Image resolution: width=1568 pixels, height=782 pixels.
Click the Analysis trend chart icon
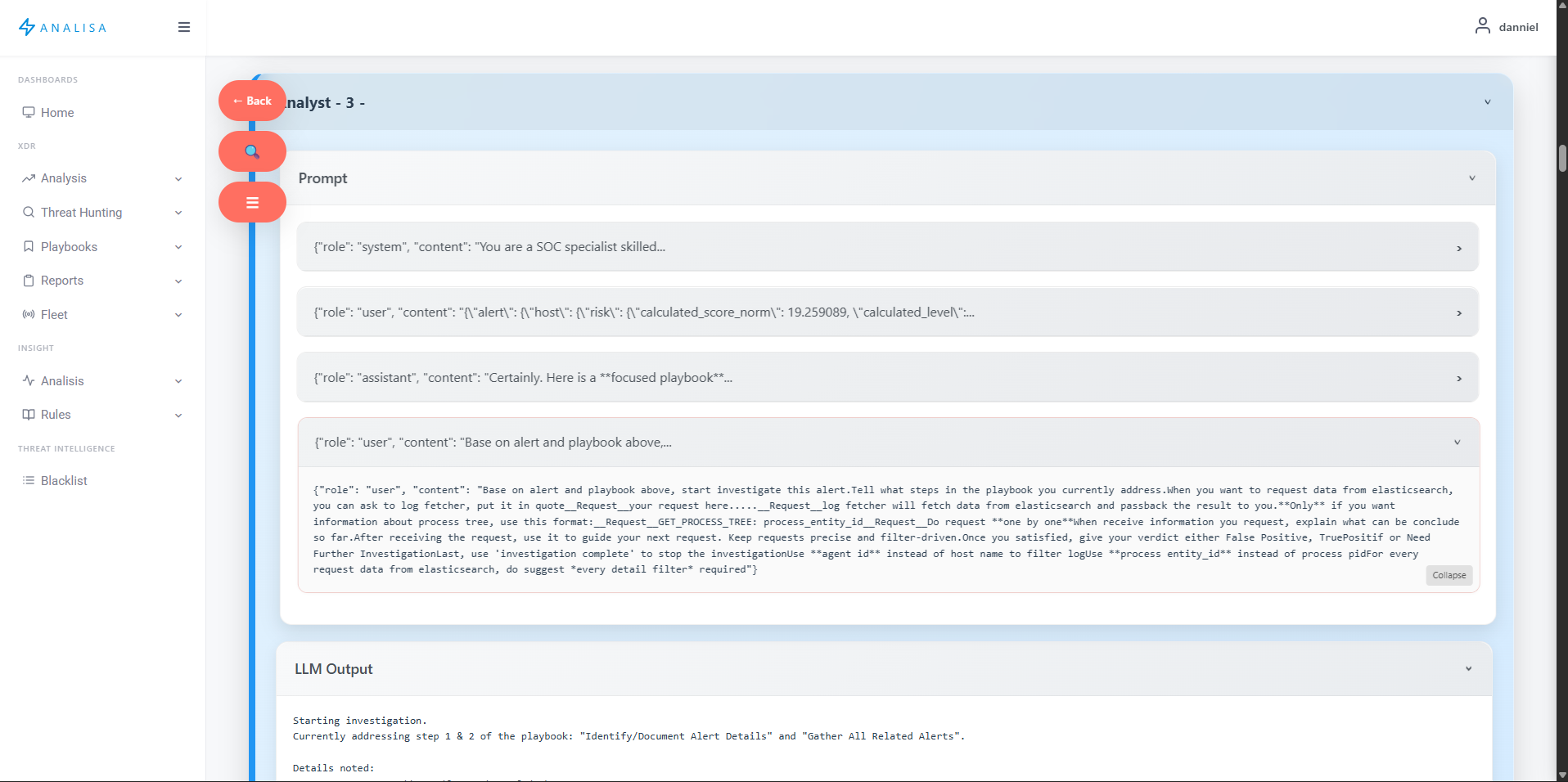coord(29,178)
